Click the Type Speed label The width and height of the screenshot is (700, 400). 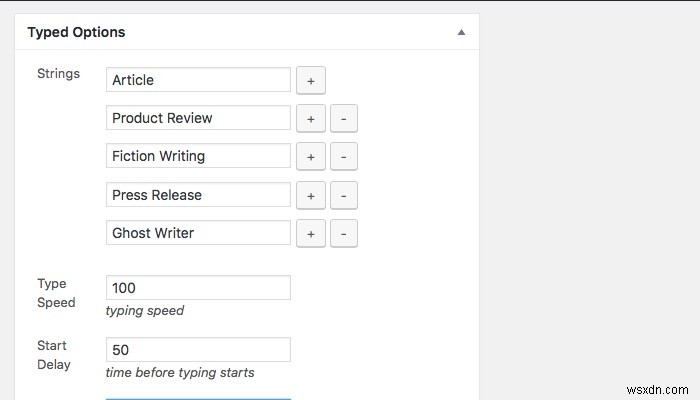pos(56,293)
